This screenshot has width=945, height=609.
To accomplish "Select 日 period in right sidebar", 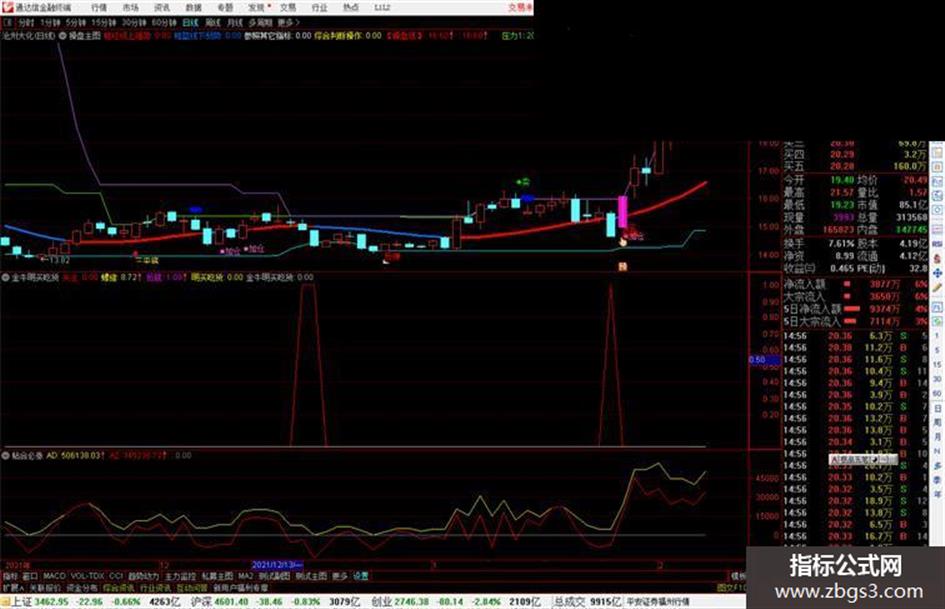I will [x=937, y=409].
